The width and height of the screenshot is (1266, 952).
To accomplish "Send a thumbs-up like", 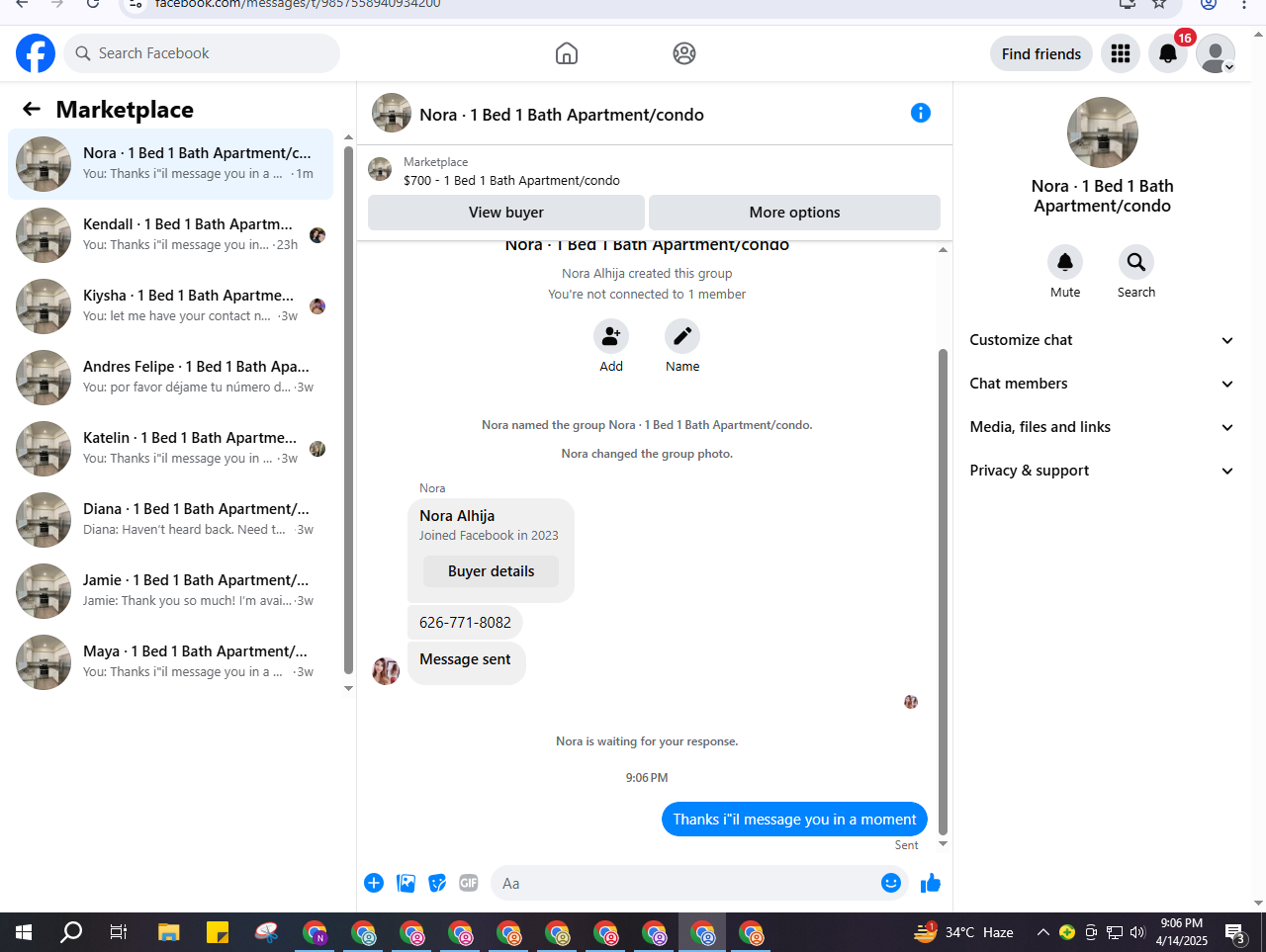I will pos(931,883).
